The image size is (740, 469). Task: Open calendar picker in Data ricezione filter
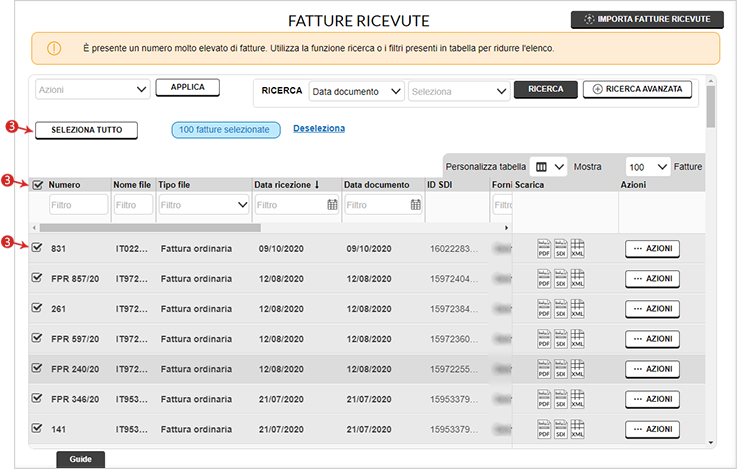[x=332, y=205]
